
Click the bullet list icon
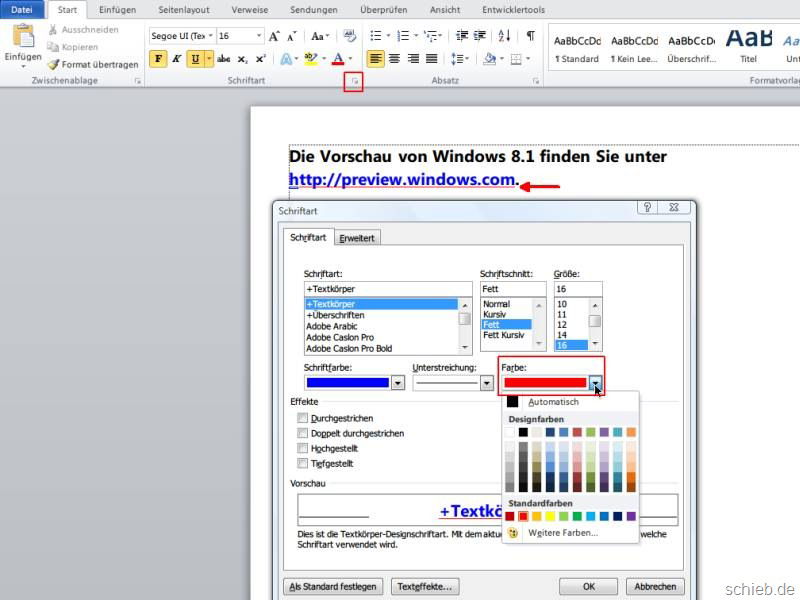(x=376, y=36)
